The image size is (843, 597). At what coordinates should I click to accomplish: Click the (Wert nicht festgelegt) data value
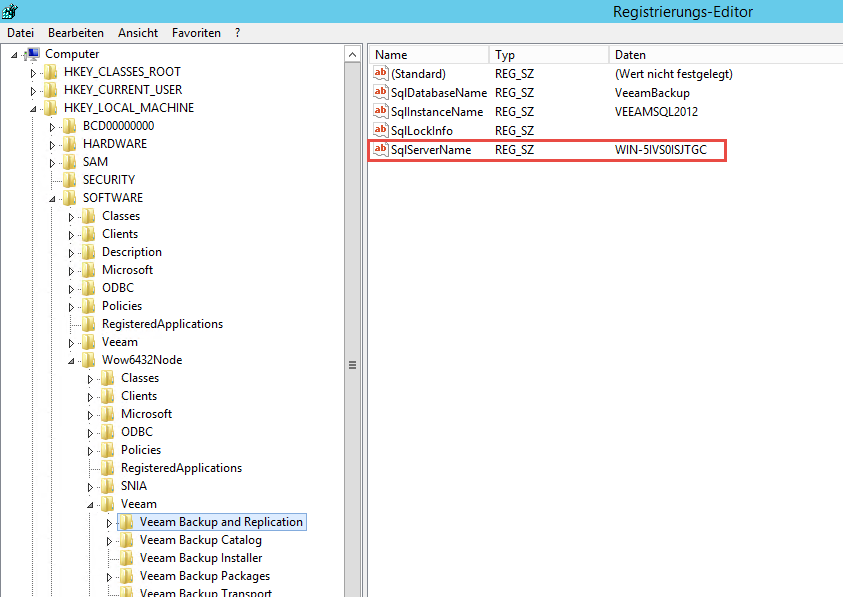tap(674, 74)
